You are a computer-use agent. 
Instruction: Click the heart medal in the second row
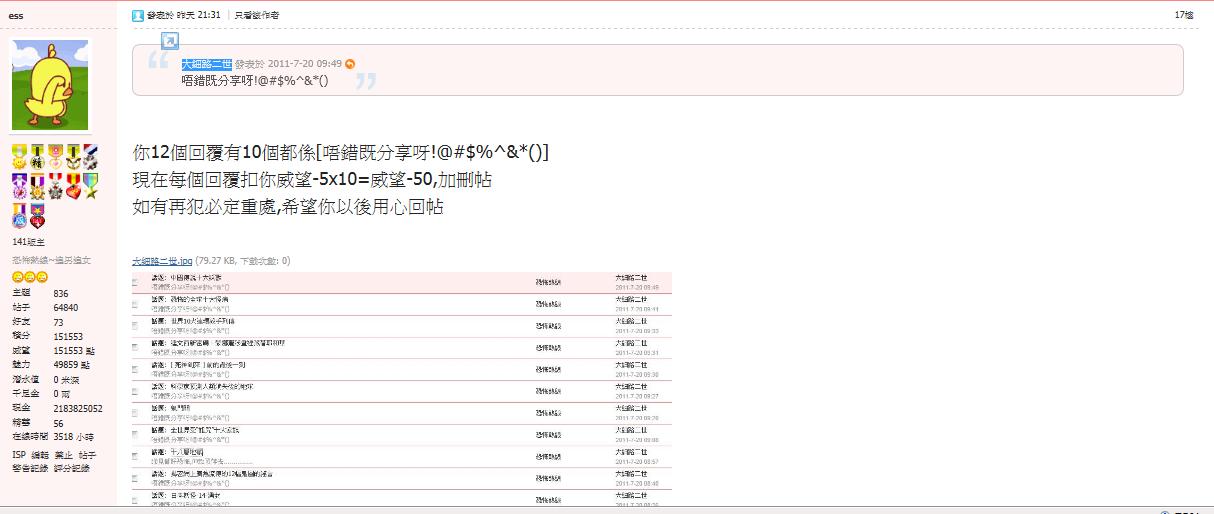point(73,185)
